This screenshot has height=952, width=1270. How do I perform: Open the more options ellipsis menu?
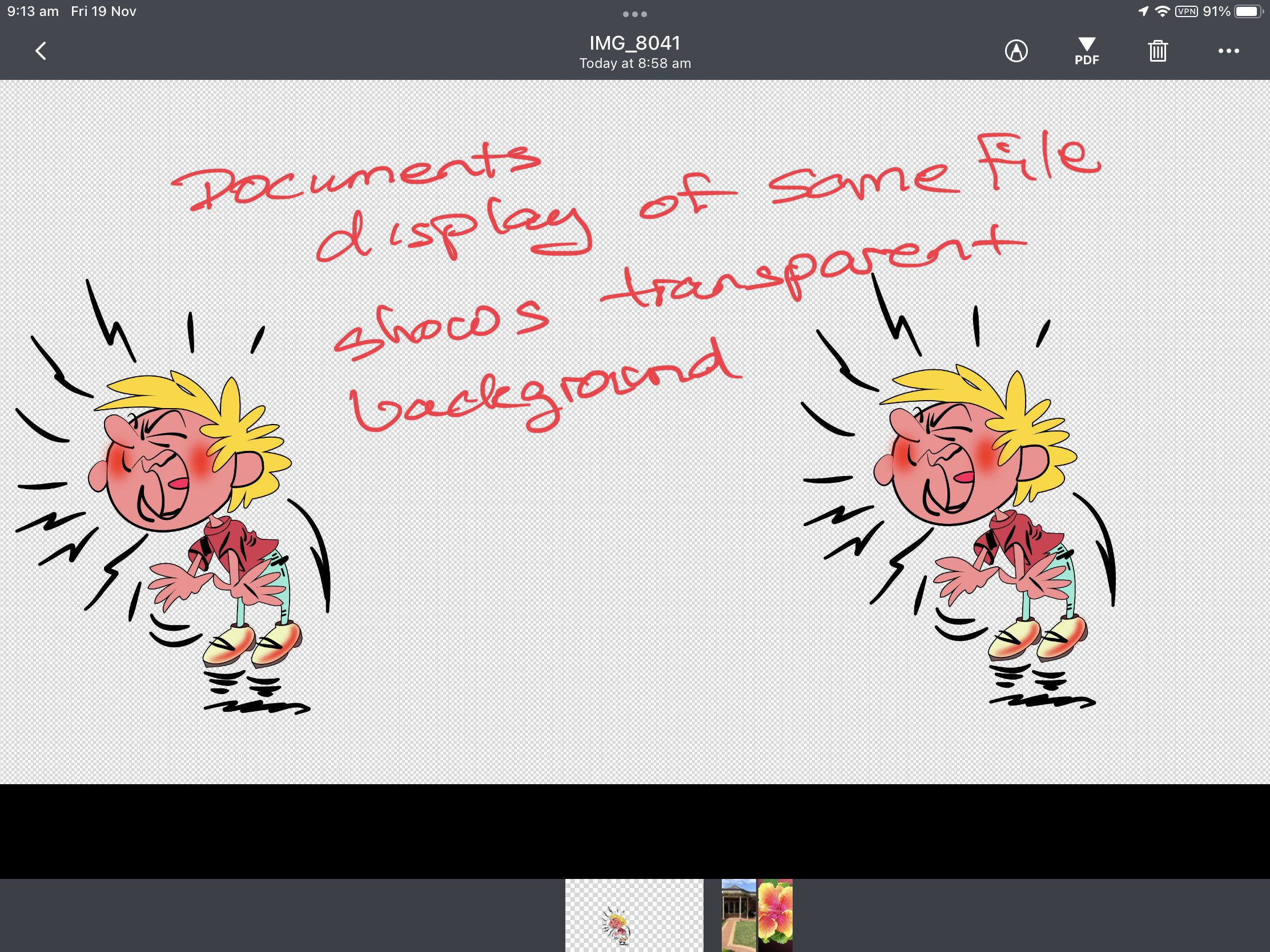click(1229, 51)
